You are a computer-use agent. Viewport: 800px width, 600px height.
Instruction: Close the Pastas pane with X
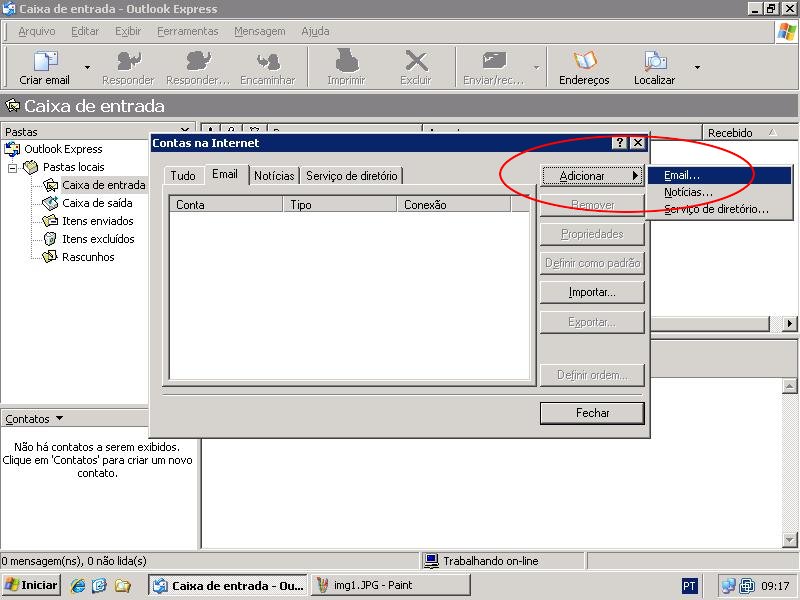186,131
